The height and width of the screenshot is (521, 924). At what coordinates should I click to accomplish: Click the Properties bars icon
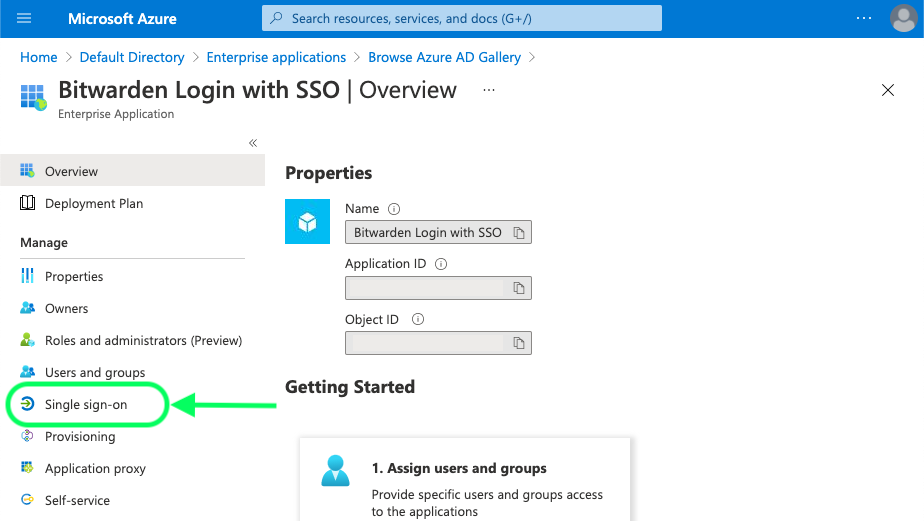[27, 276]
